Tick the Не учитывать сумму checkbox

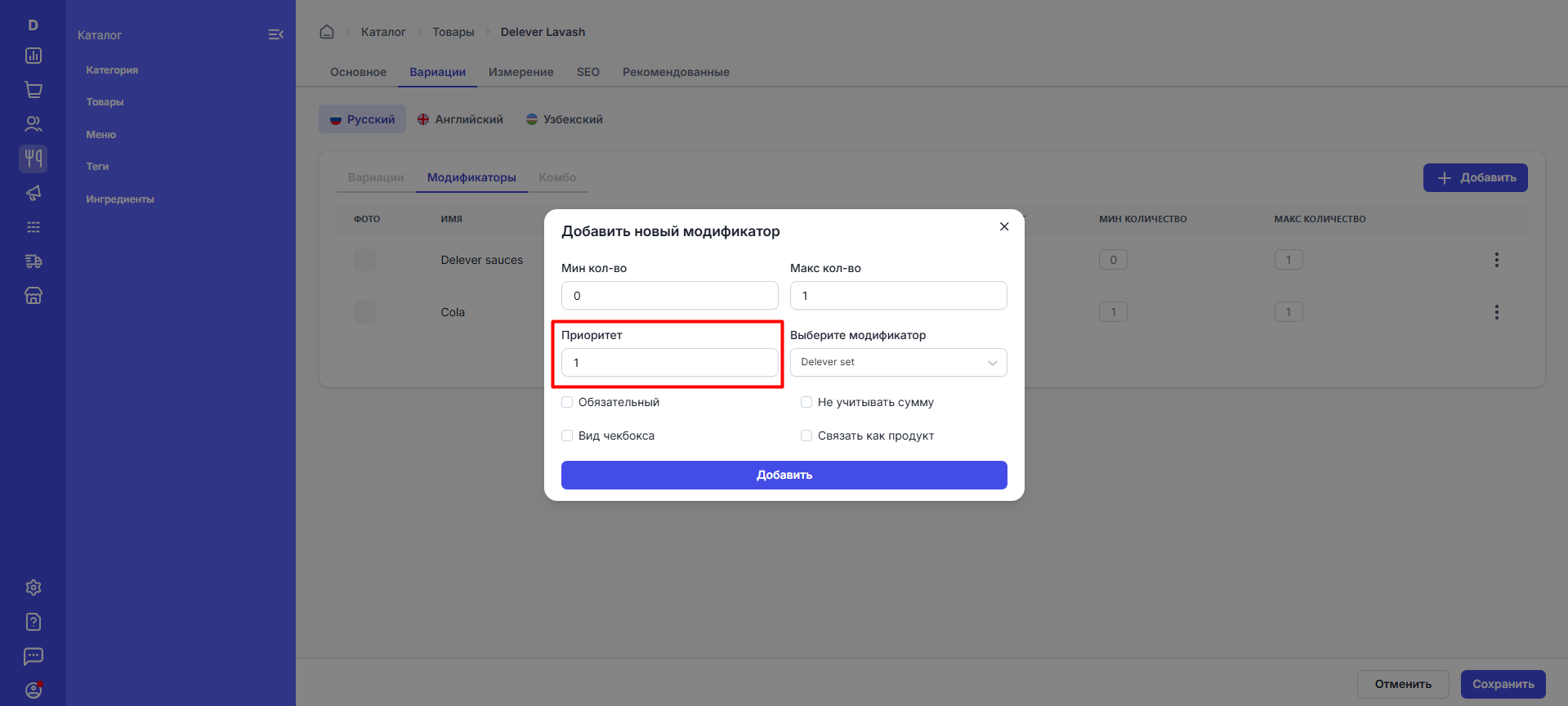(x=806, y=402)
